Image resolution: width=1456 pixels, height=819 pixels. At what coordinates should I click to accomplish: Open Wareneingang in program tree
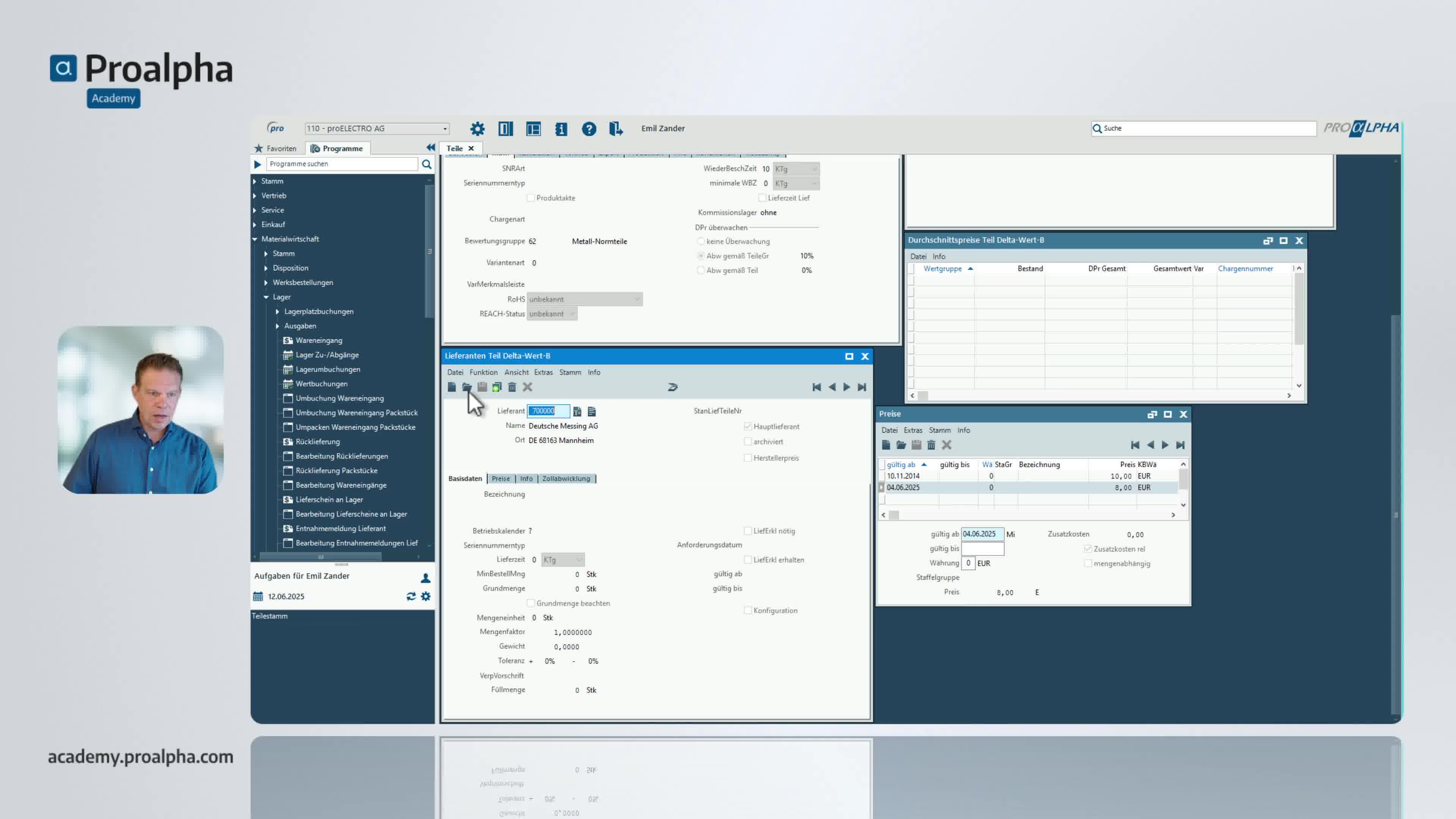(319, 340)
